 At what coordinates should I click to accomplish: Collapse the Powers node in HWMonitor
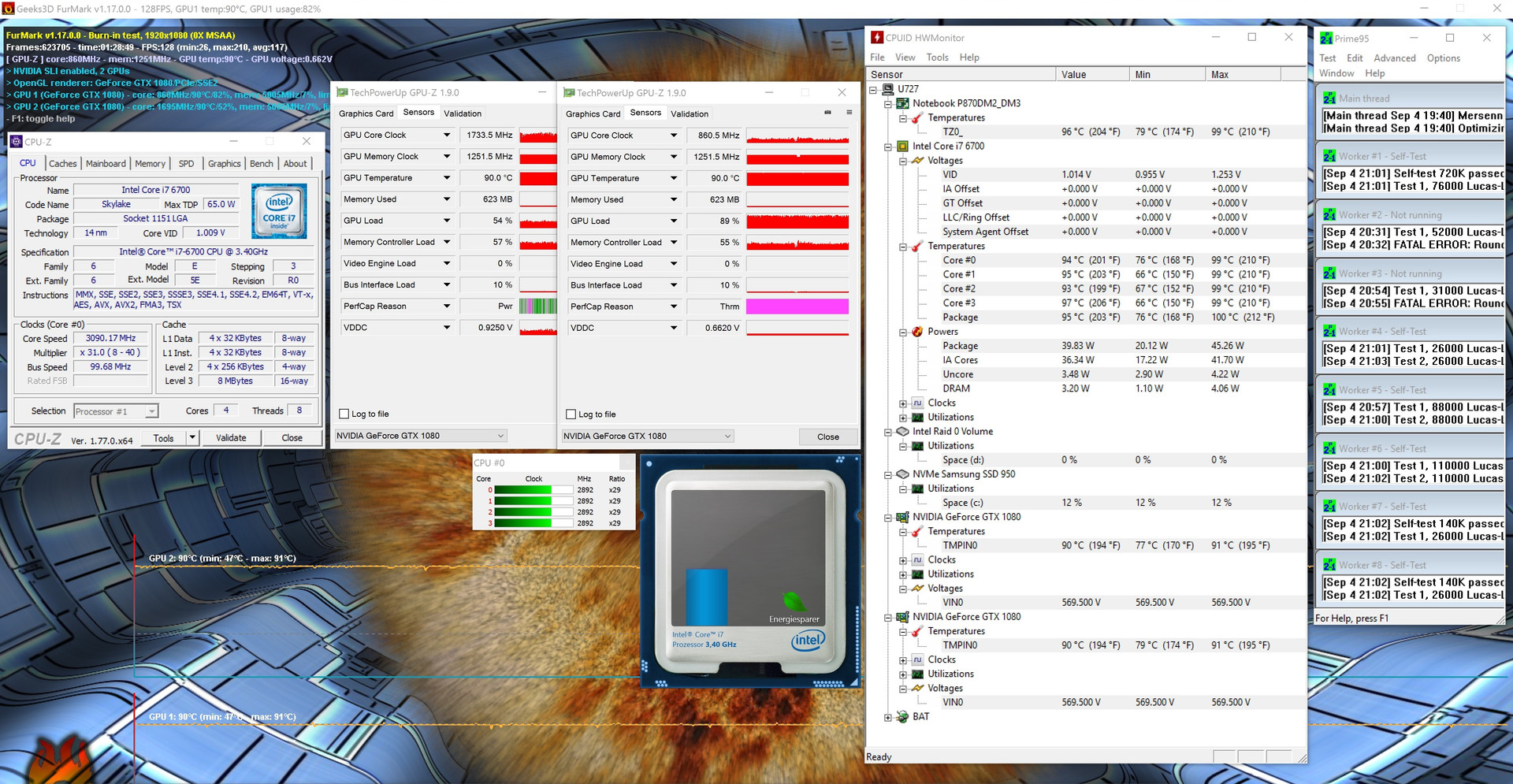903,333
